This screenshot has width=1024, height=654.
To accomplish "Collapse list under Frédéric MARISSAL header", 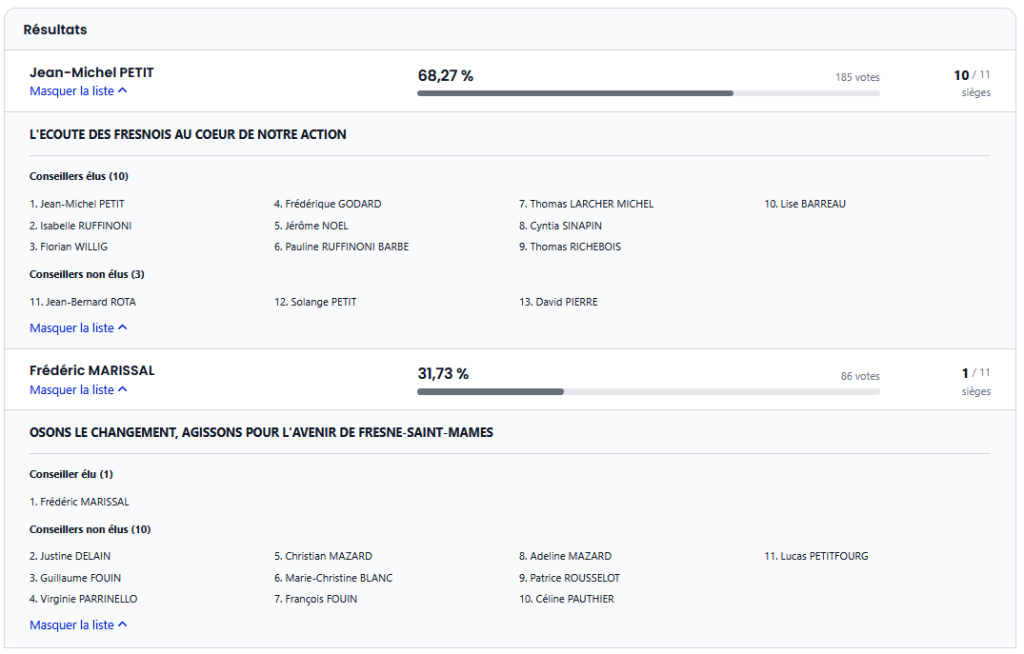I will [x=78, y=390].
